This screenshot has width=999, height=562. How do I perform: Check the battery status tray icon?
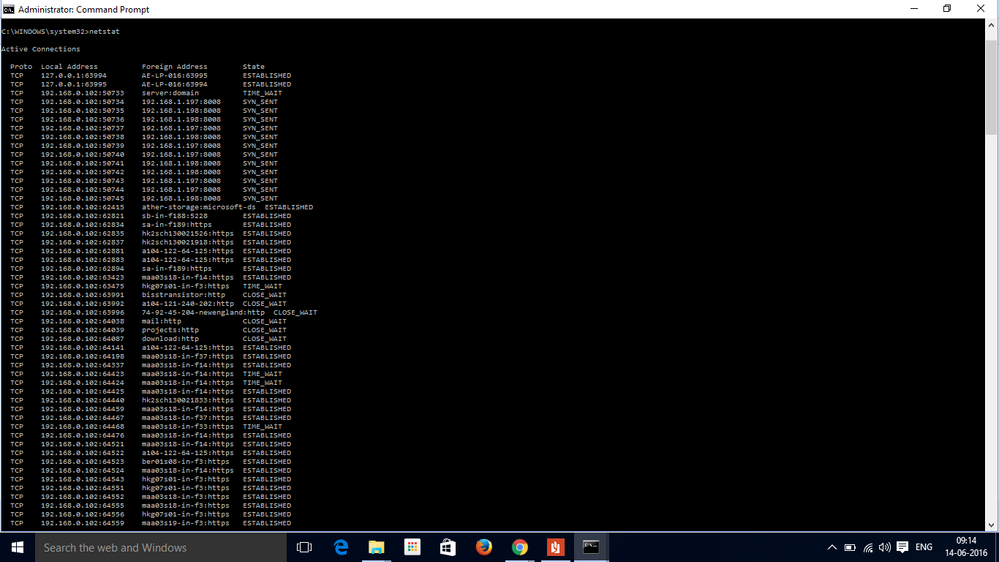850,547
